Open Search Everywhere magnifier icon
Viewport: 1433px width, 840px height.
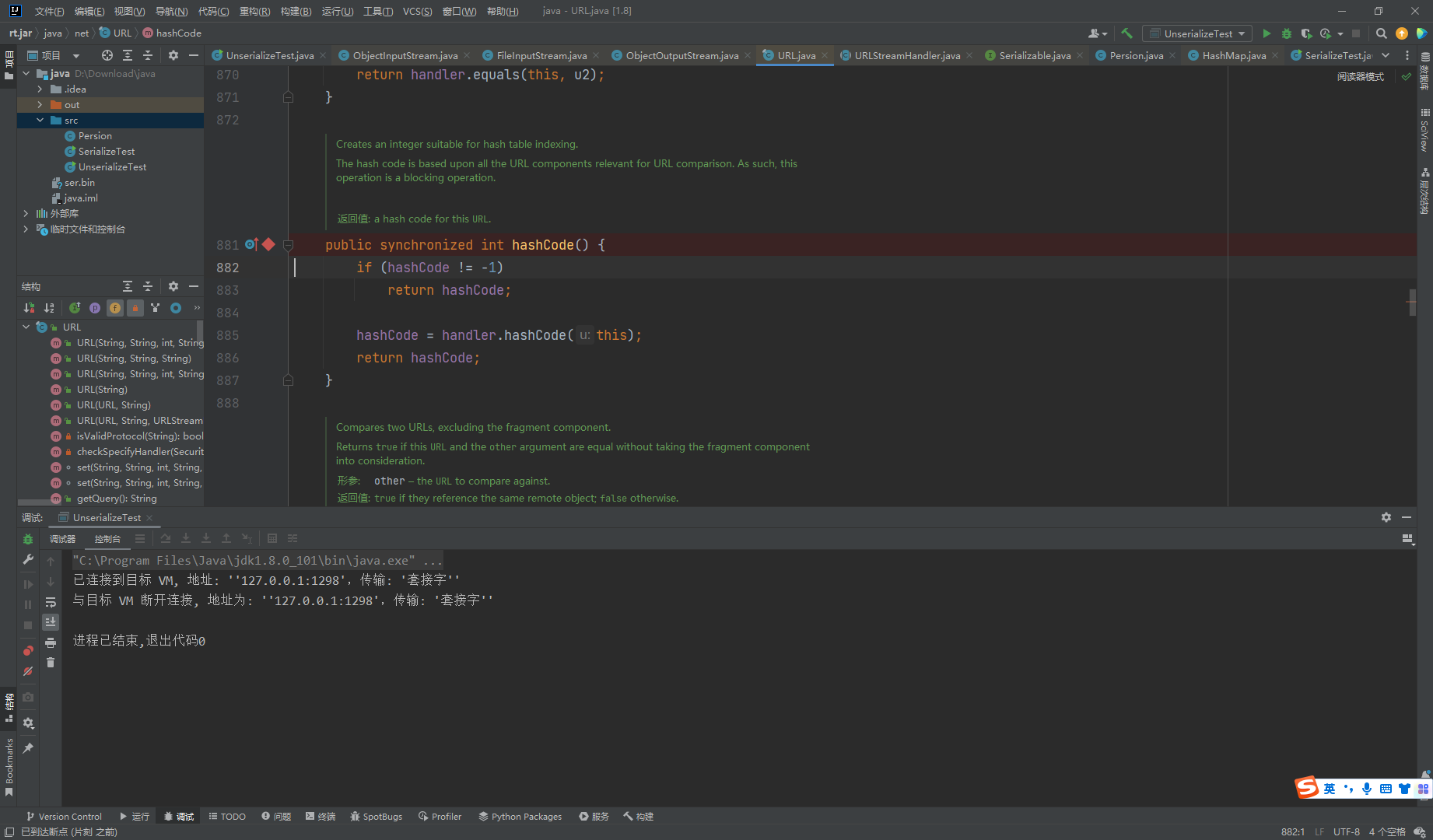[x=1381, y=33]
